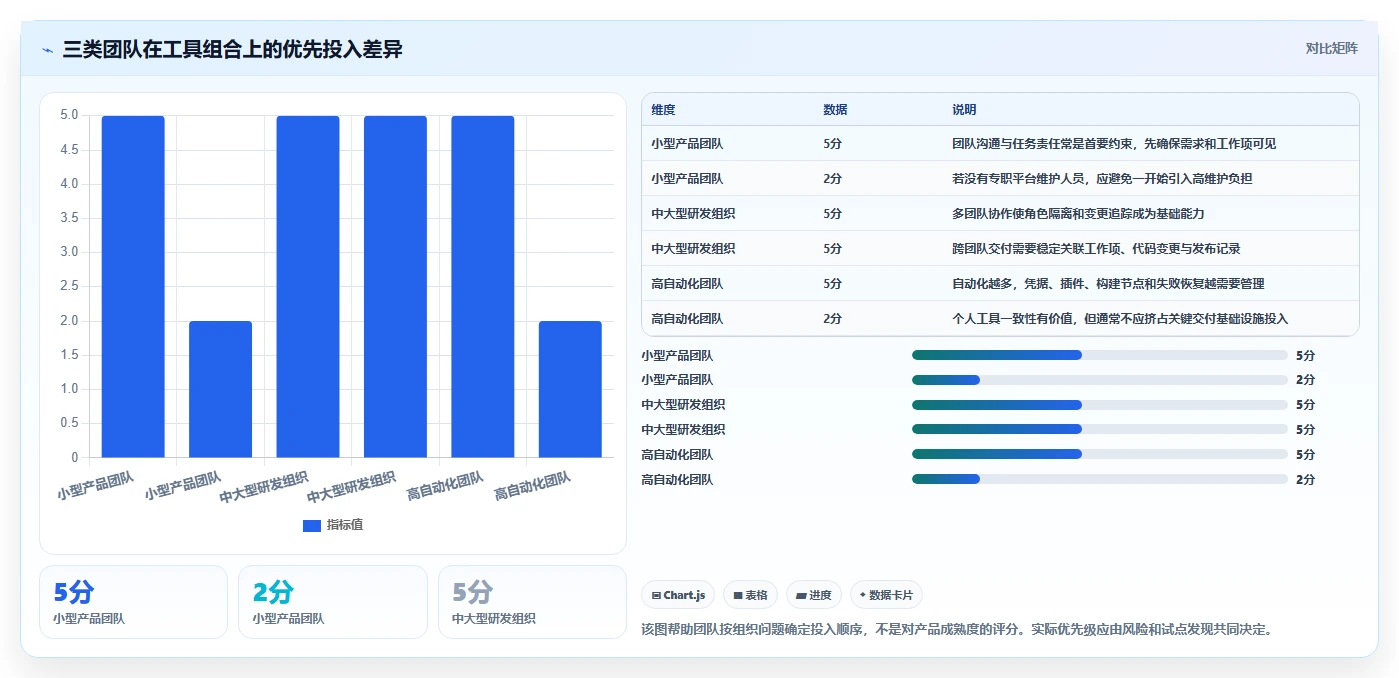
Task: Click the 2分 cell in the 个人工具一致性 table row
Action: point(832,319)
